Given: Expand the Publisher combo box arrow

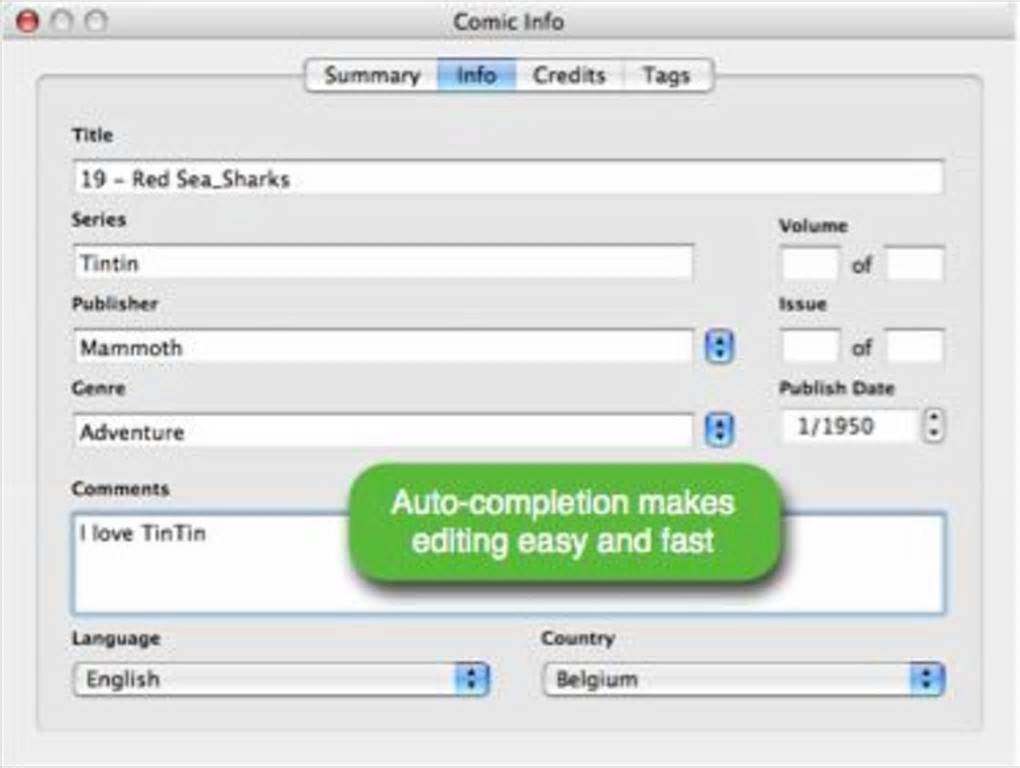Looking at the screenshot, I should (719, 347).
